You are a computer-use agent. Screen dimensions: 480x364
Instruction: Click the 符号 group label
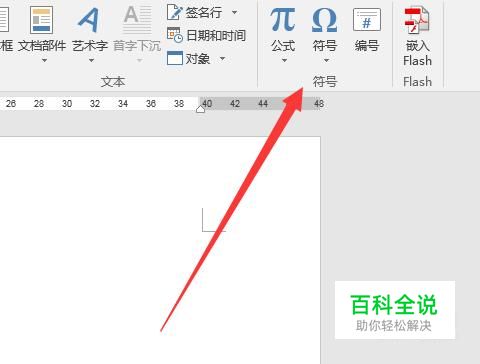tap(325, 82)
